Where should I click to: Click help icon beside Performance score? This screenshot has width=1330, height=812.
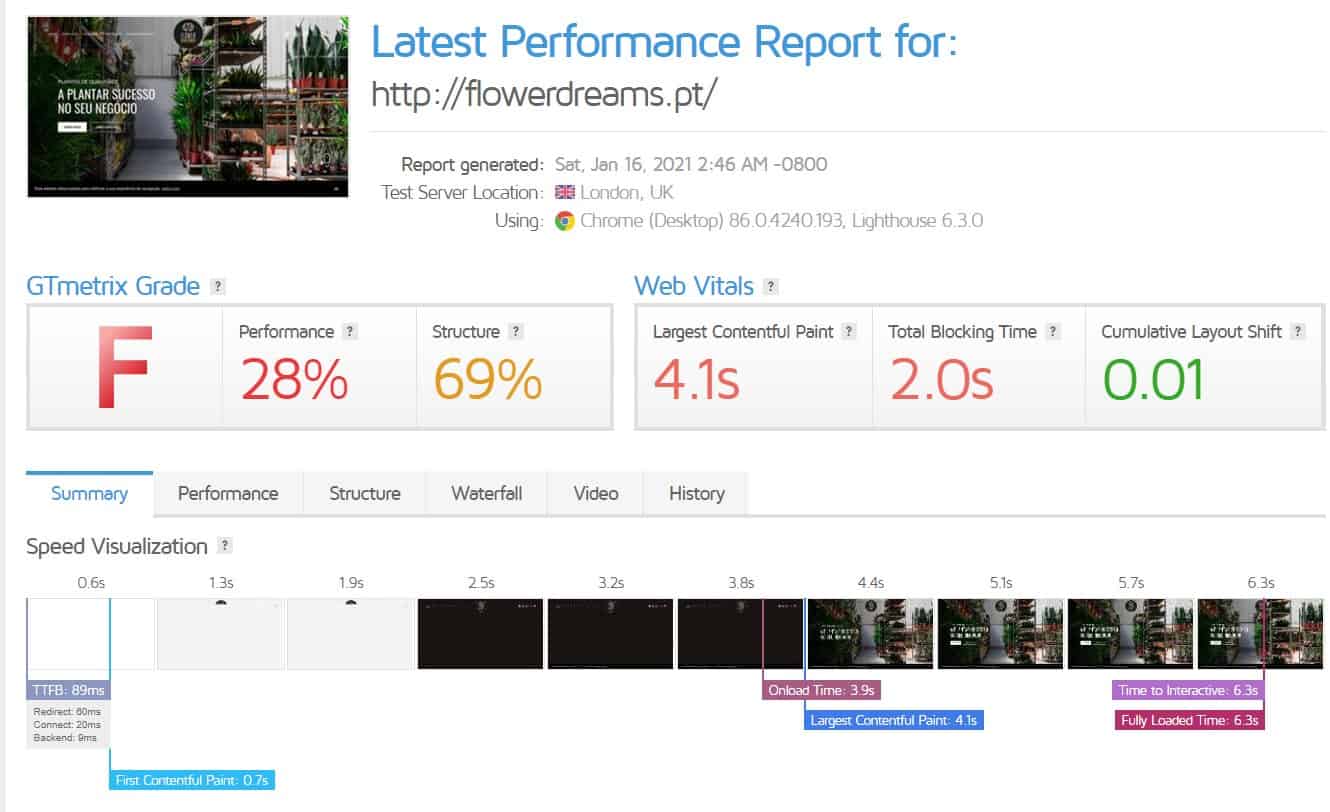(x=350, y=332)
